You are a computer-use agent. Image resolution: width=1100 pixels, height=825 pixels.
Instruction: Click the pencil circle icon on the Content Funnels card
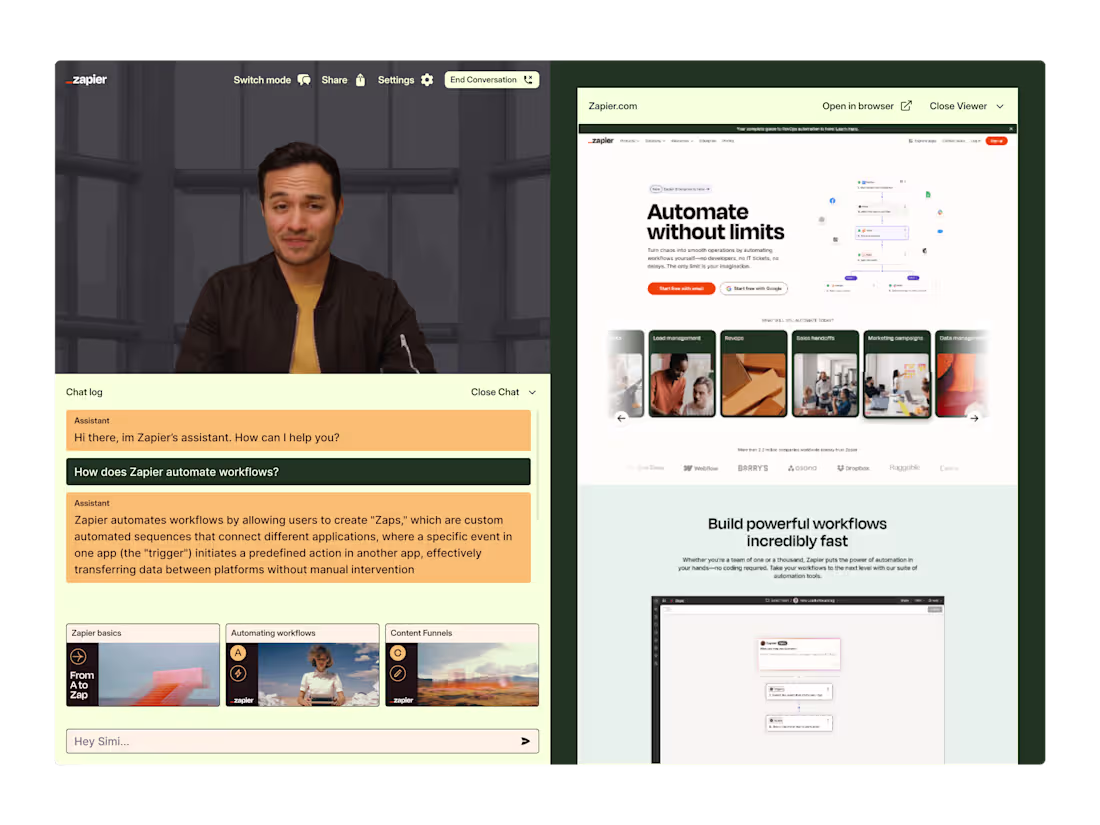coord(398,673)
